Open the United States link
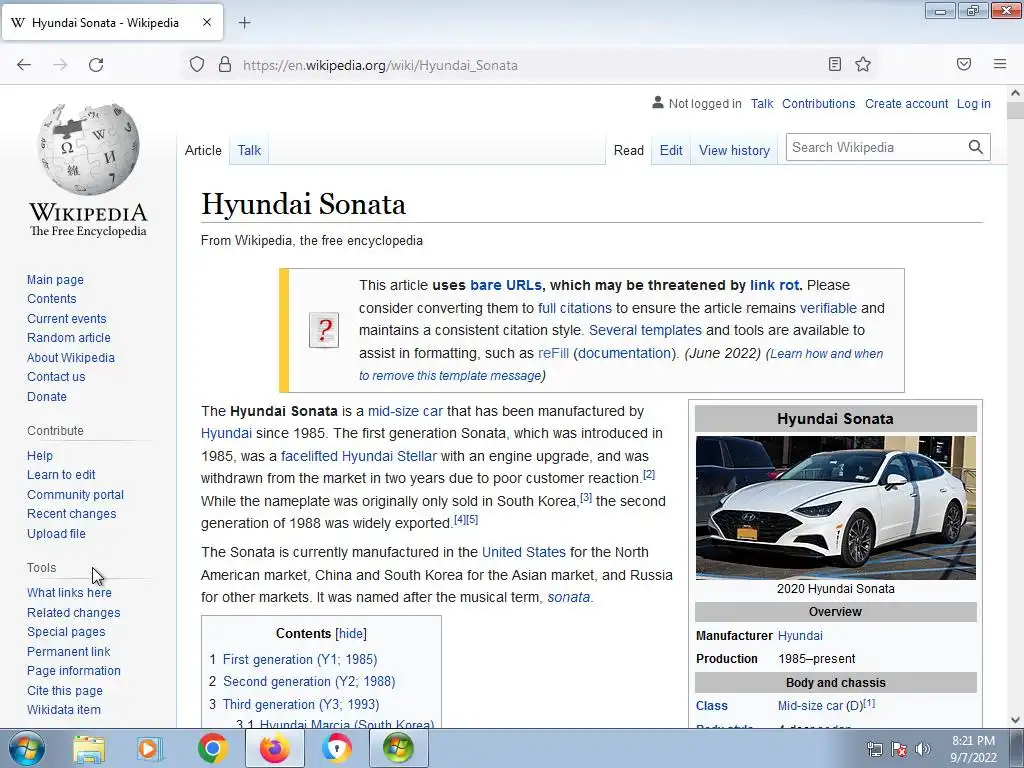Viewport: 1024px width, 768px height. click(524, 552)
